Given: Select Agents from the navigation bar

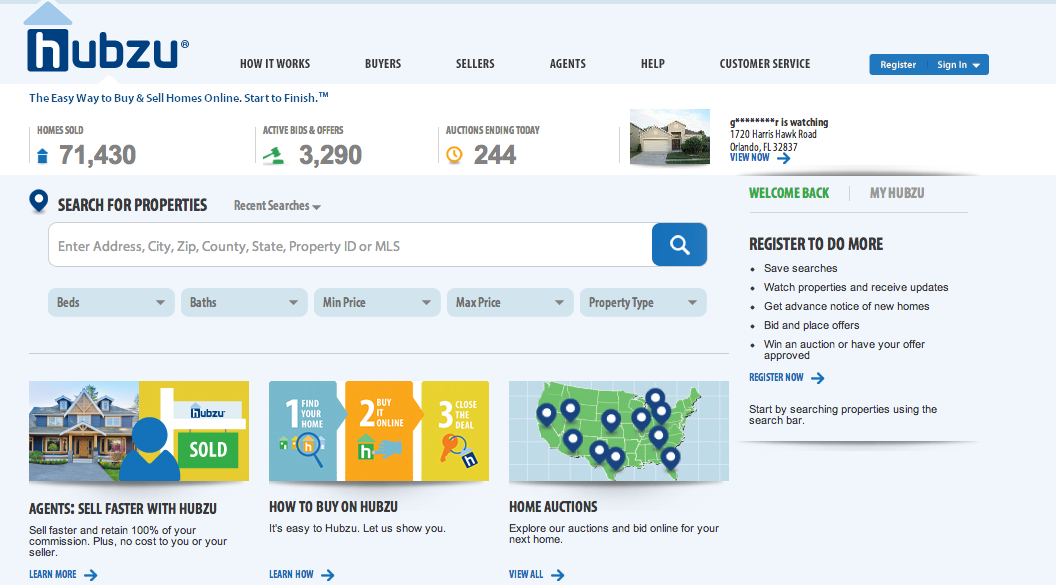Looking at the screenshot, I should click(x=567, y=63).
